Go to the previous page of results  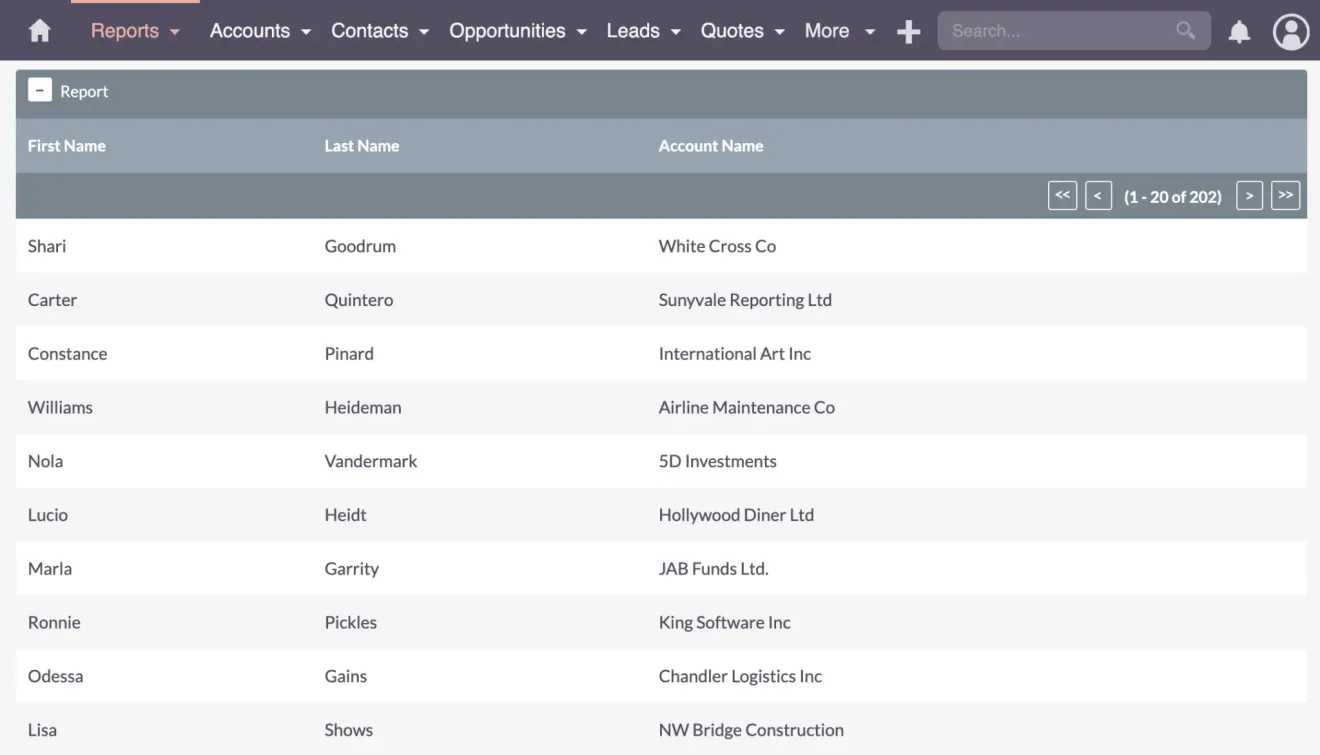tap(1098, 195)
